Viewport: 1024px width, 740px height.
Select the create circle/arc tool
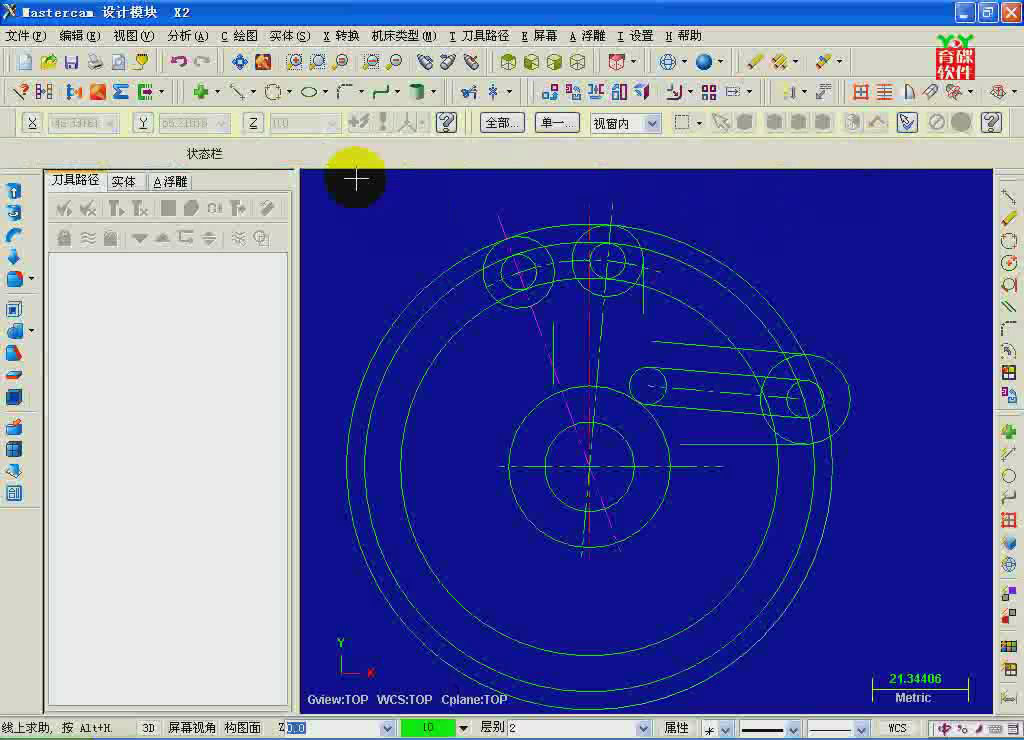(x=273, y=92)
